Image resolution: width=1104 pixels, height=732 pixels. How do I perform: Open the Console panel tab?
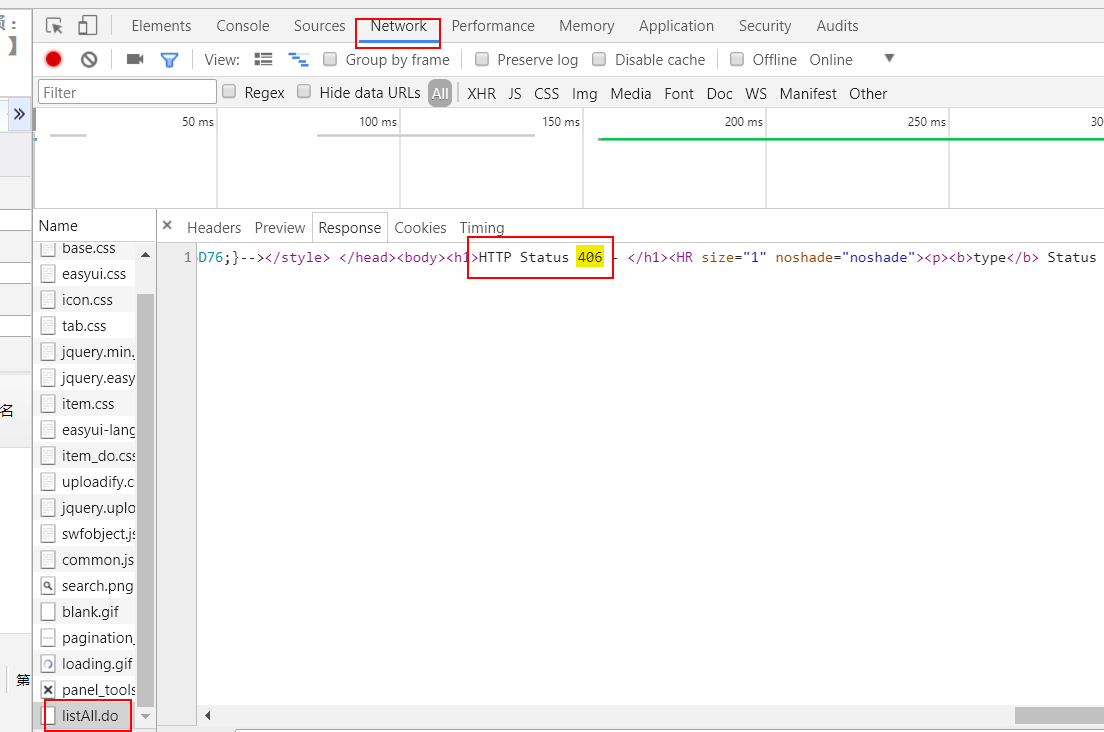243,26
